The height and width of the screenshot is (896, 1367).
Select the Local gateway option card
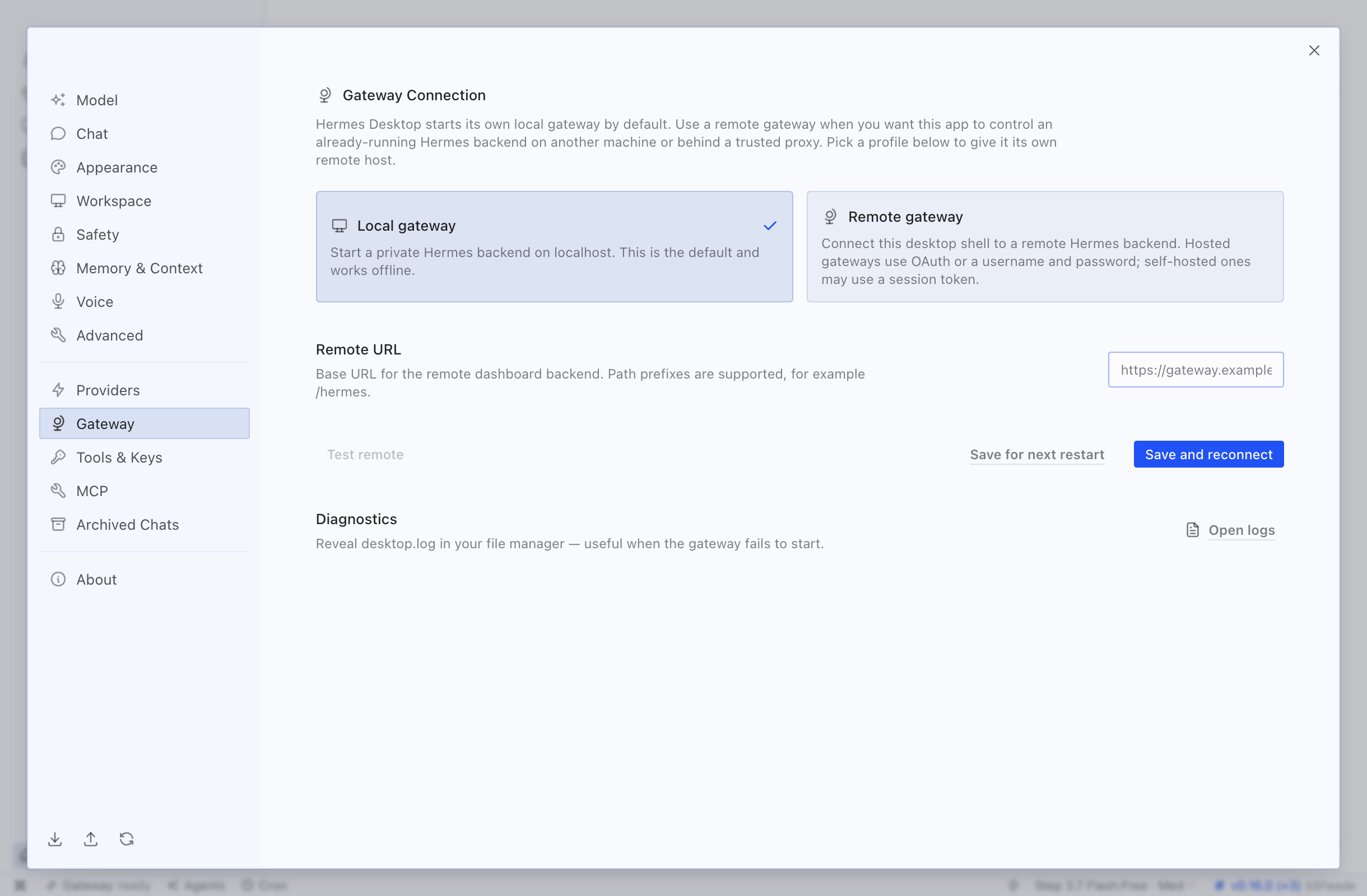click(x=554, y=247)
